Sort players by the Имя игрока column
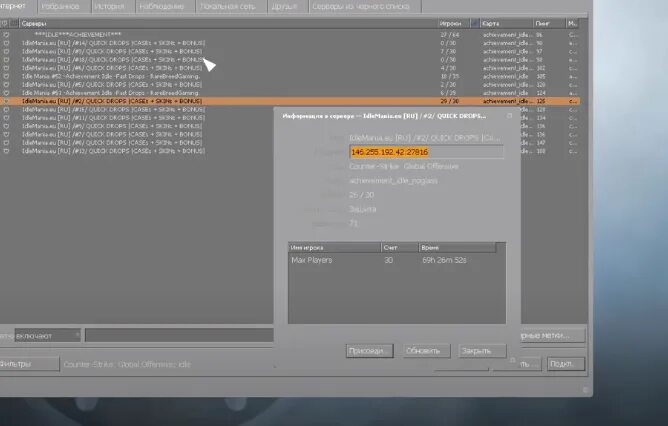This screenshot has height=426, width=668. (334, 248)
